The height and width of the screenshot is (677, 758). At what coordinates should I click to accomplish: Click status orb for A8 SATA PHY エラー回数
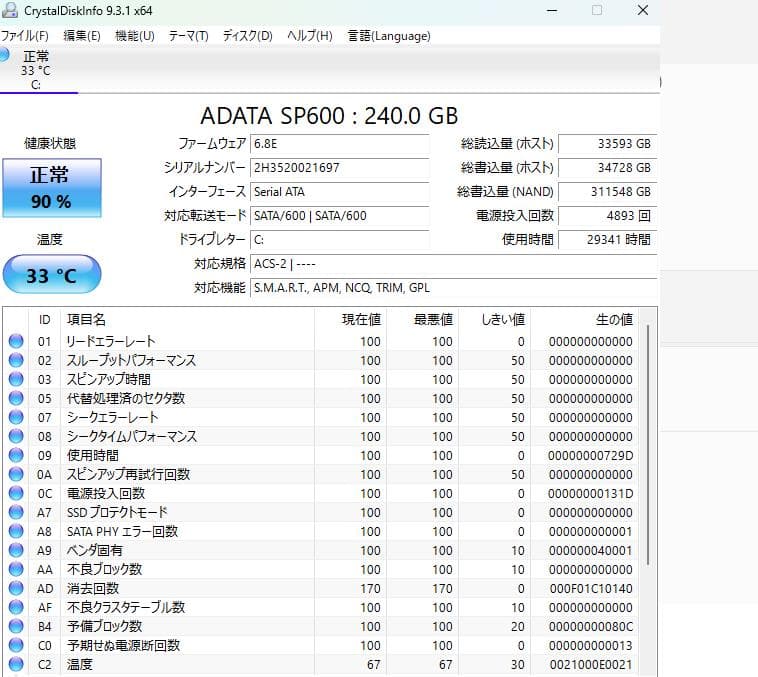click(16, 531)
